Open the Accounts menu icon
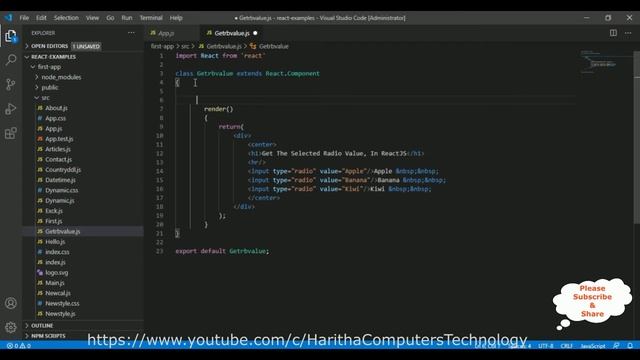640x360 pixels. click(11, 303)
